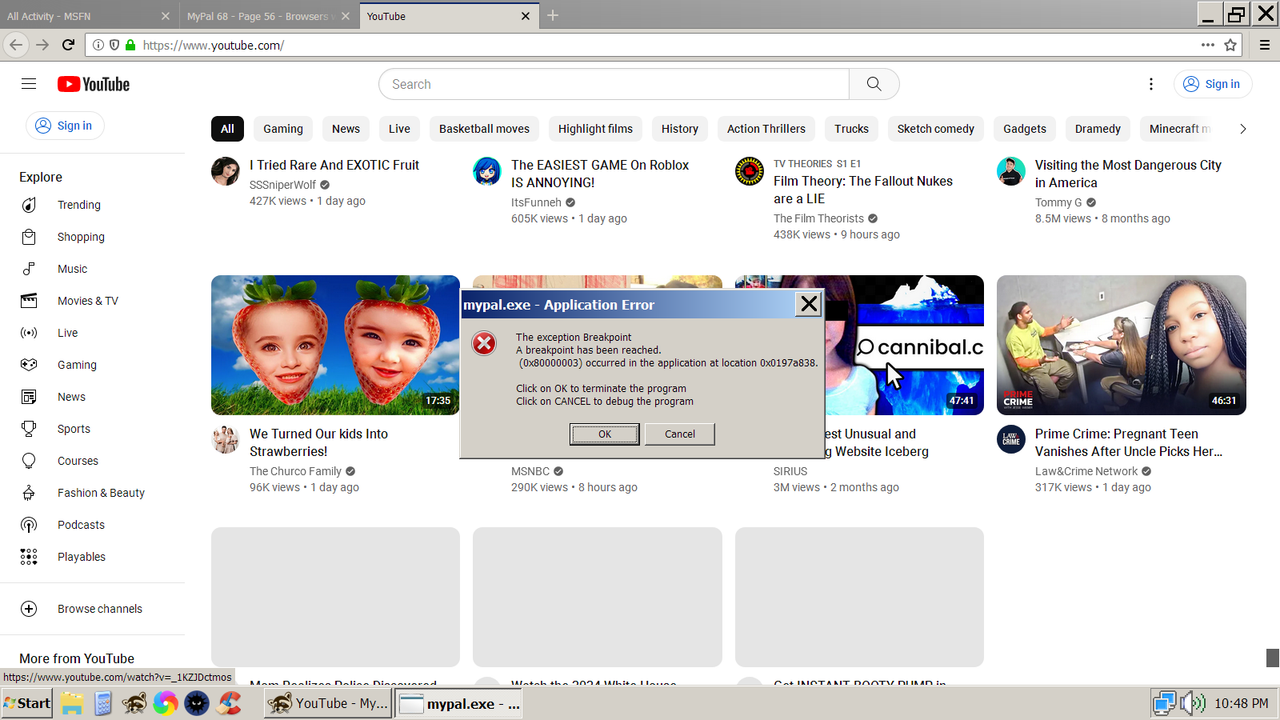Show more filter chips with right arrow
Screen dimensions: 1280x720
tap(1243, 129)
